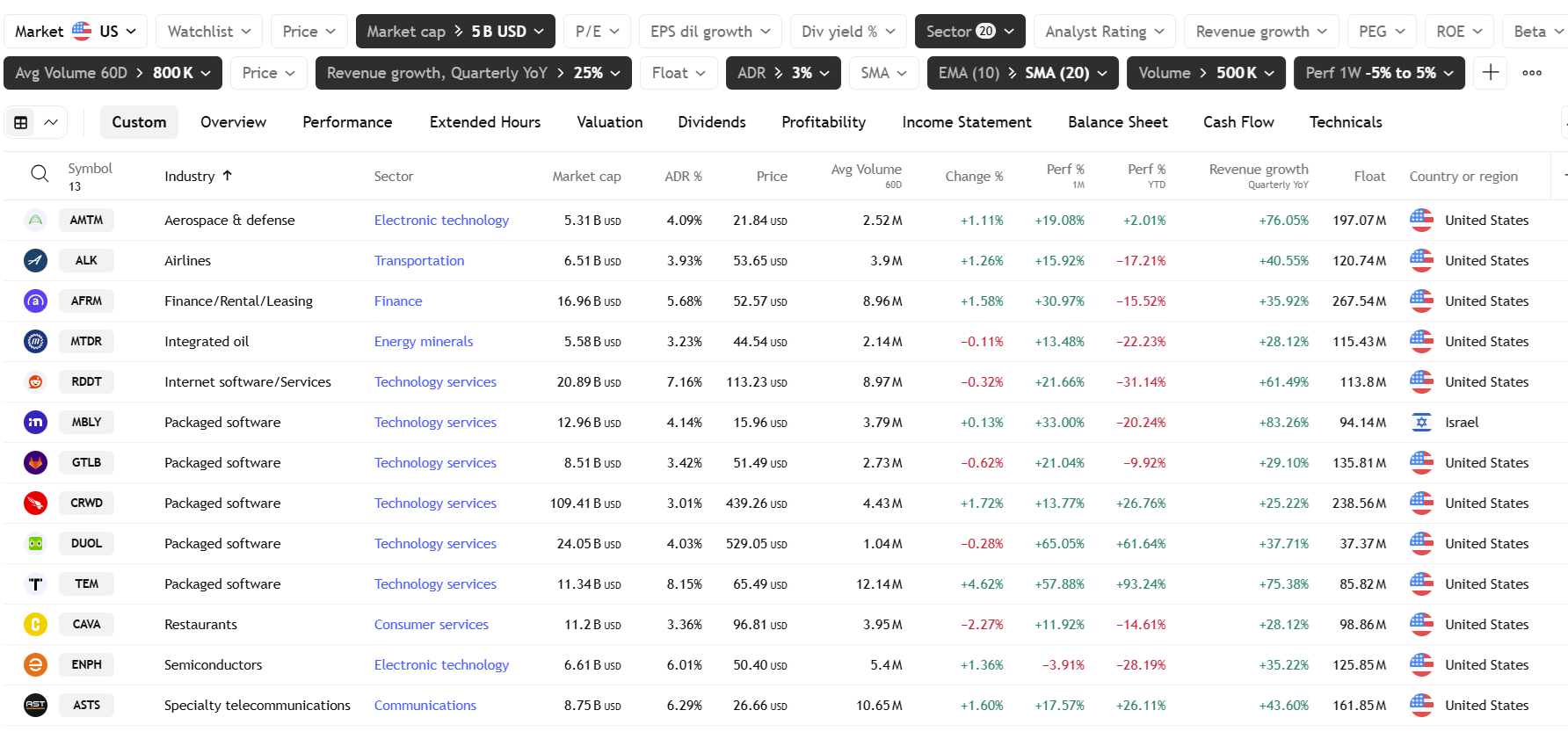Open the Income Statement tab
Image resolution: width=1568 pixels, height=732 pixels.
(967, 122)
